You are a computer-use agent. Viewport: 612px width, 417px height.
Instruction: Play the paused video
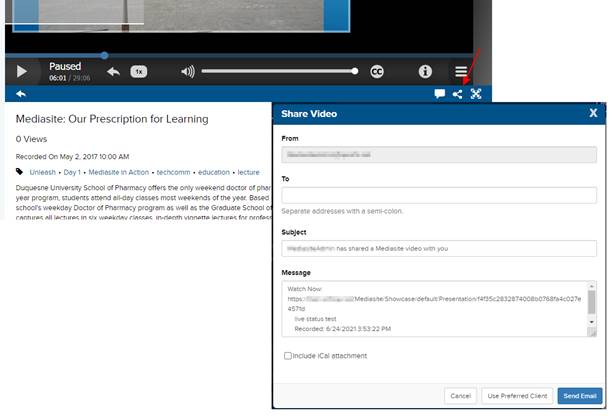click(x=21, y=71)
